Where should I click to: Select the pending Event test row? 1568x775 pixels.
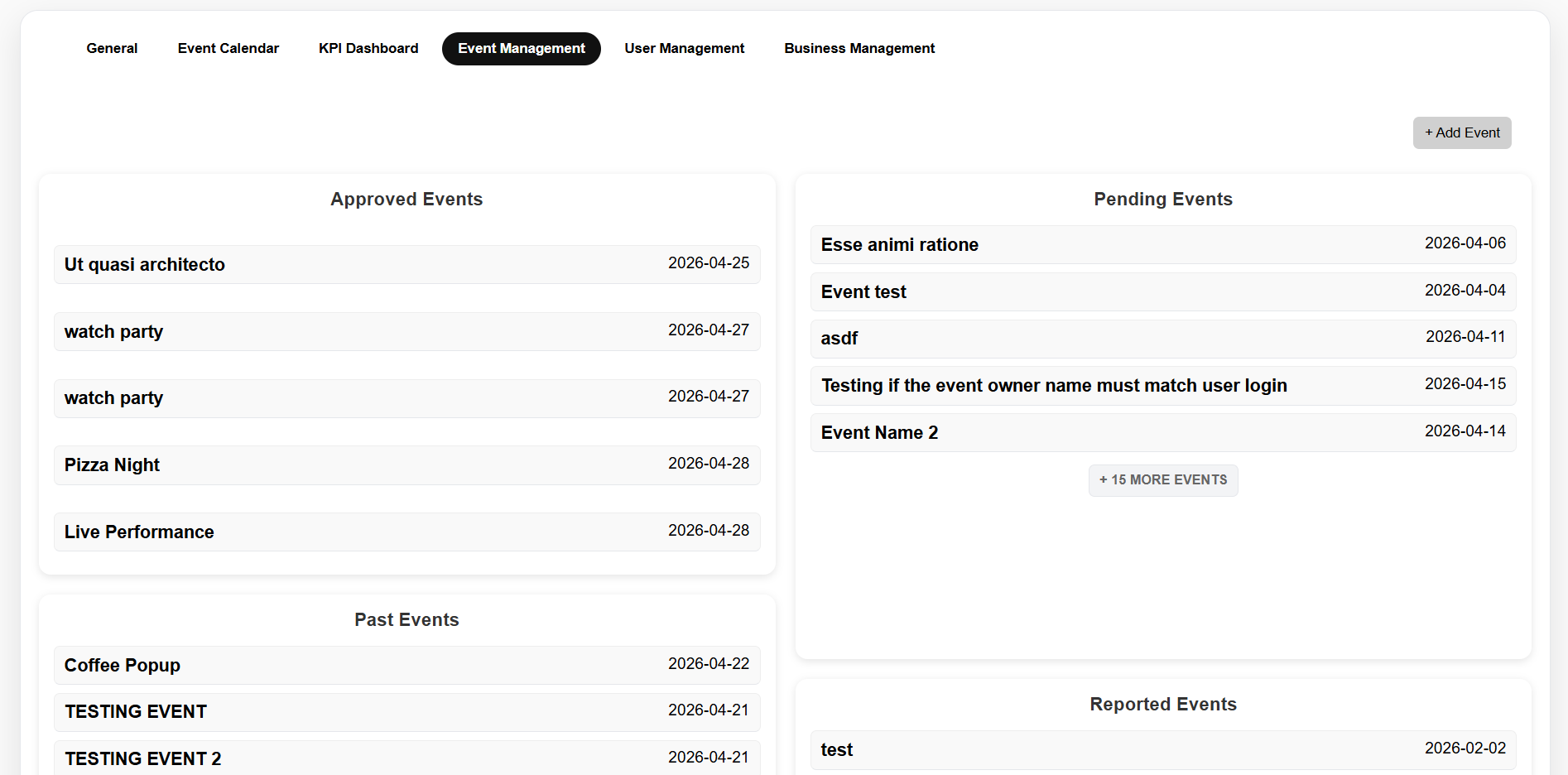click(x=1163, y=291)
